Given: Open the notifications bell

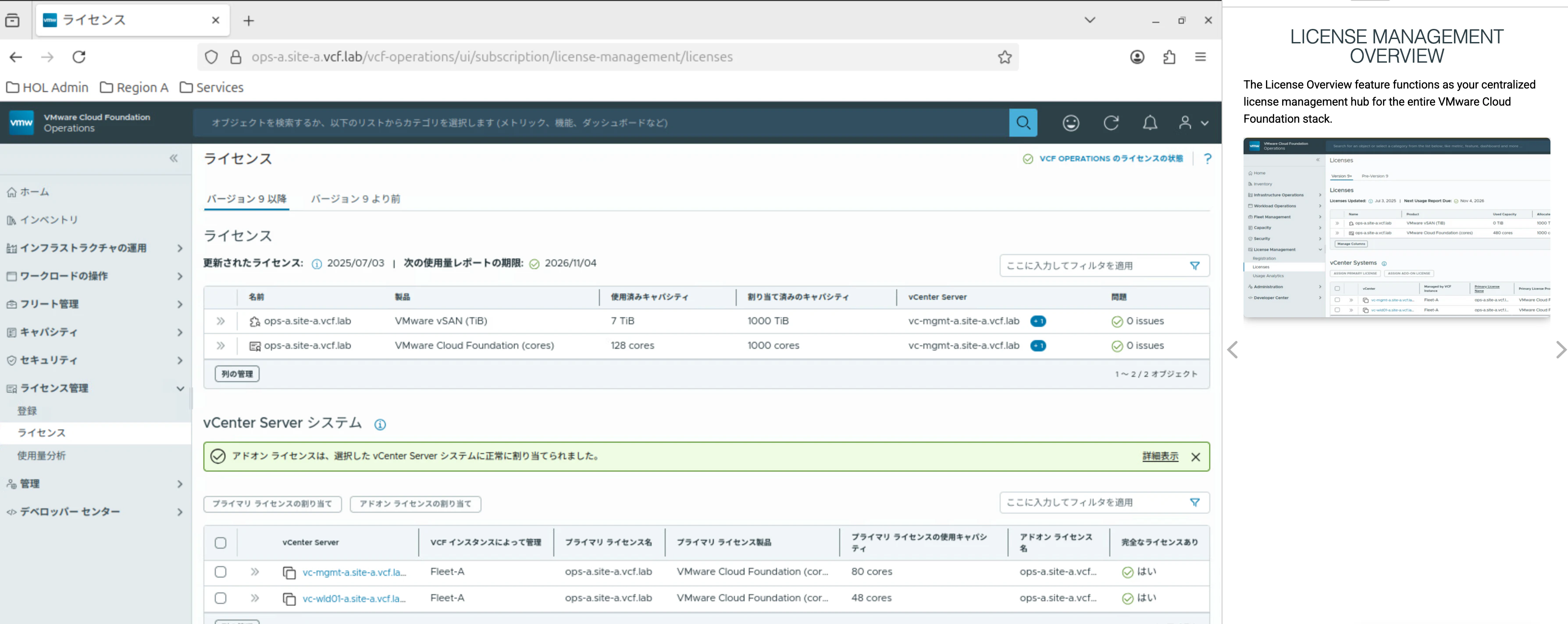Looking at the screenshot, I should (1150, 123).
